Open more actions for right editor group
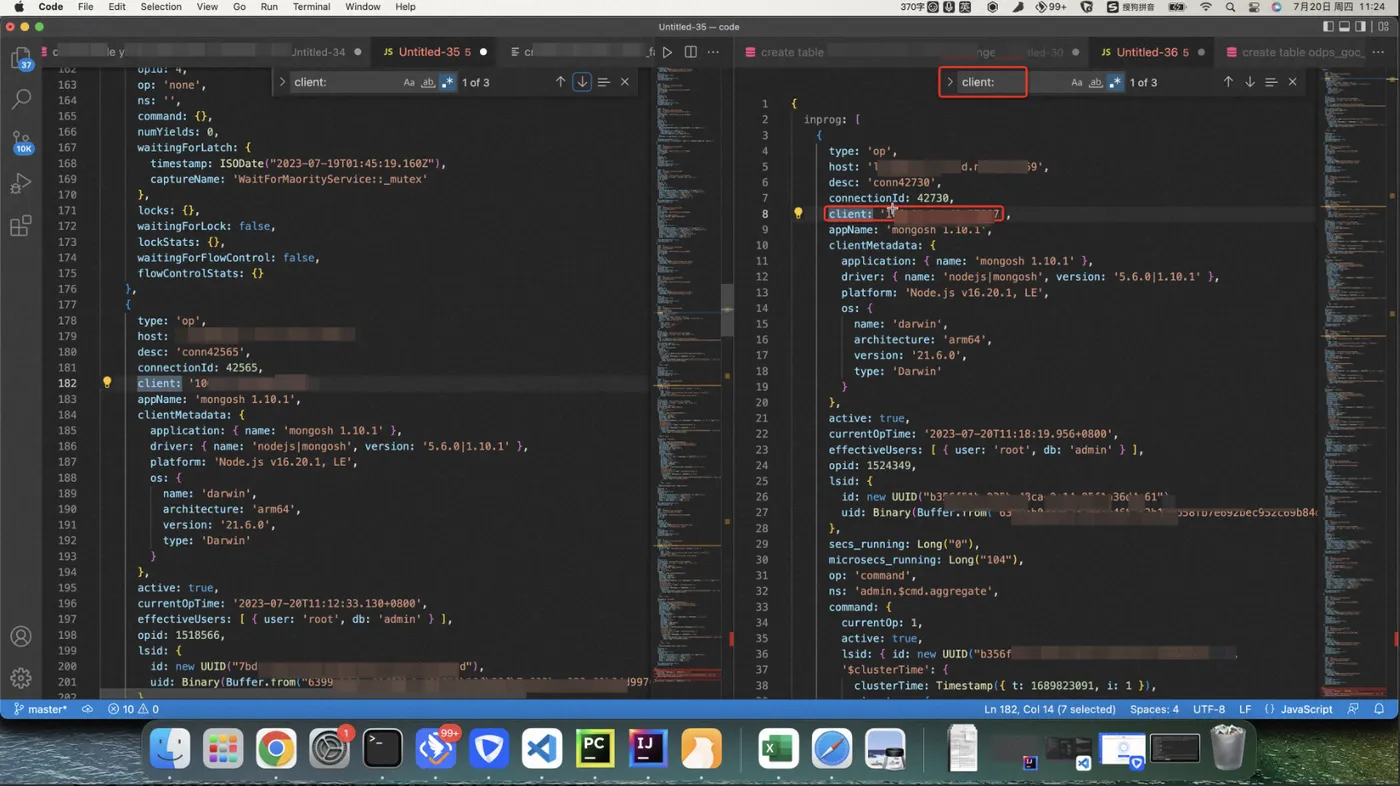 pyautogui.click(x=1378, y=52)
